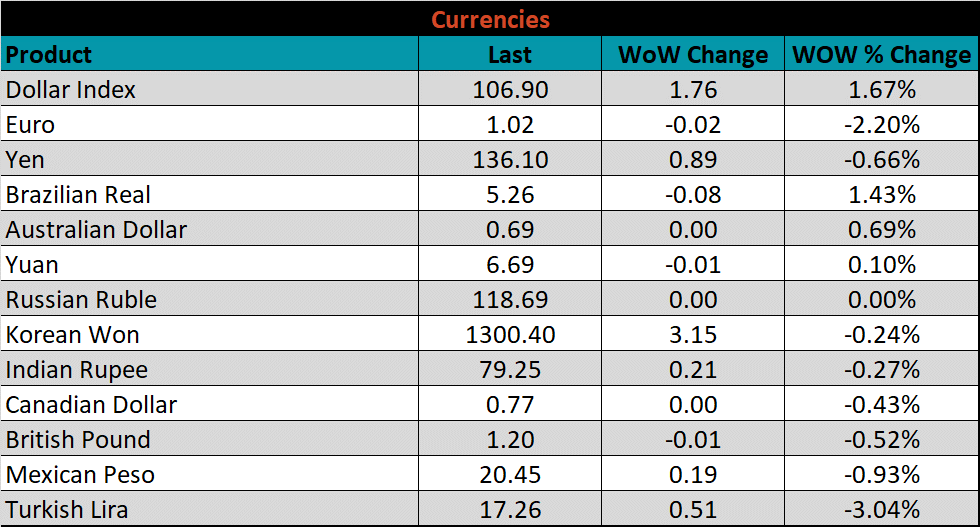Click the Brazilian Real row label
This screenshot has width=980, height=527.
tap(79, 195)
